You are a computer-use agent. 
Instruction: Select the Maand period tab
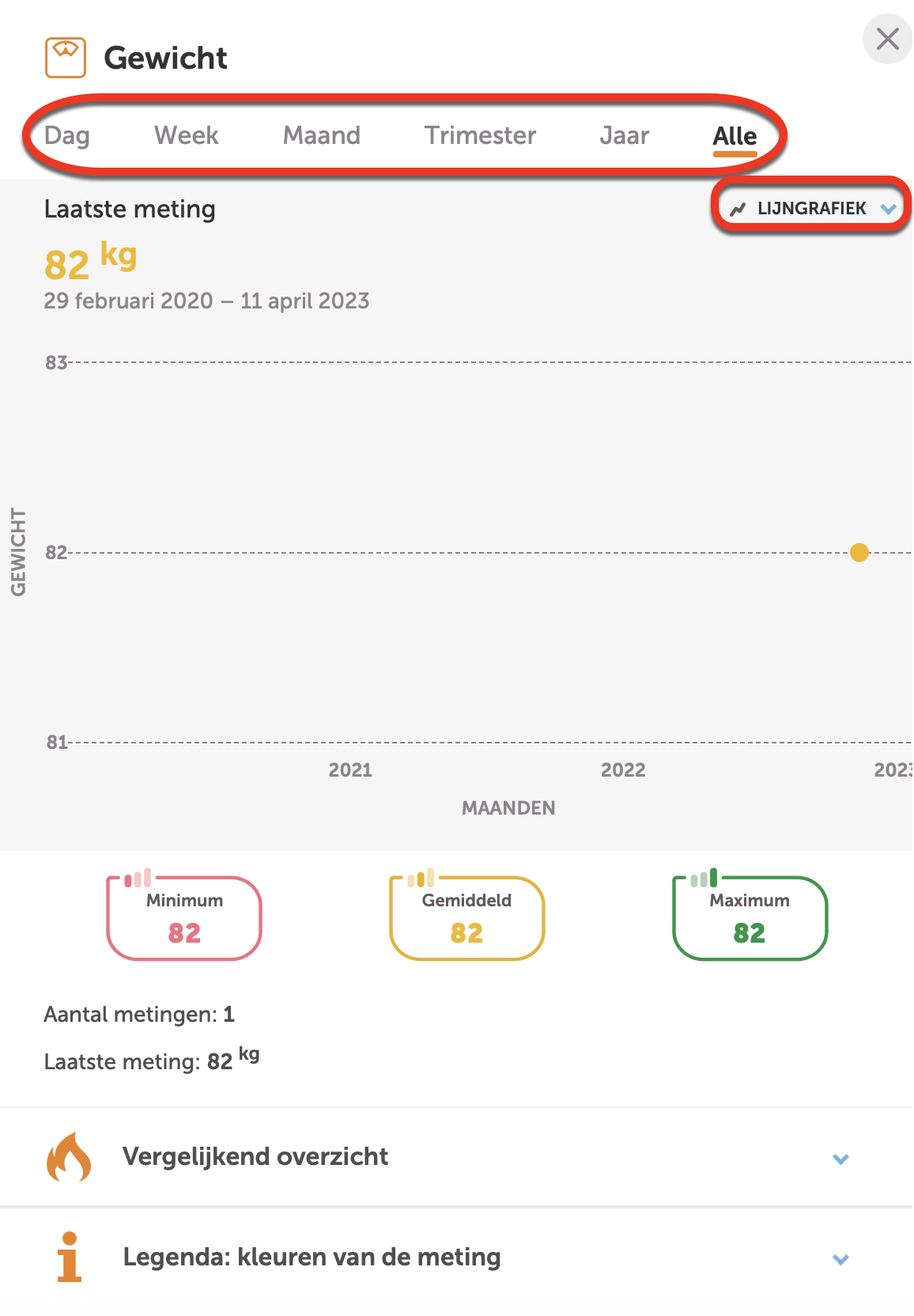click(x=322, y=135)
